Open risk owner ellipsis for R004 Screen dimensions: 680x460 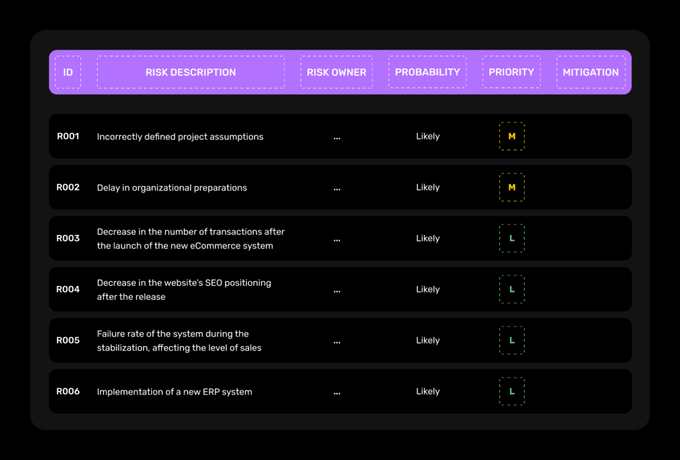pyautogui.click(x=337, y=290)
